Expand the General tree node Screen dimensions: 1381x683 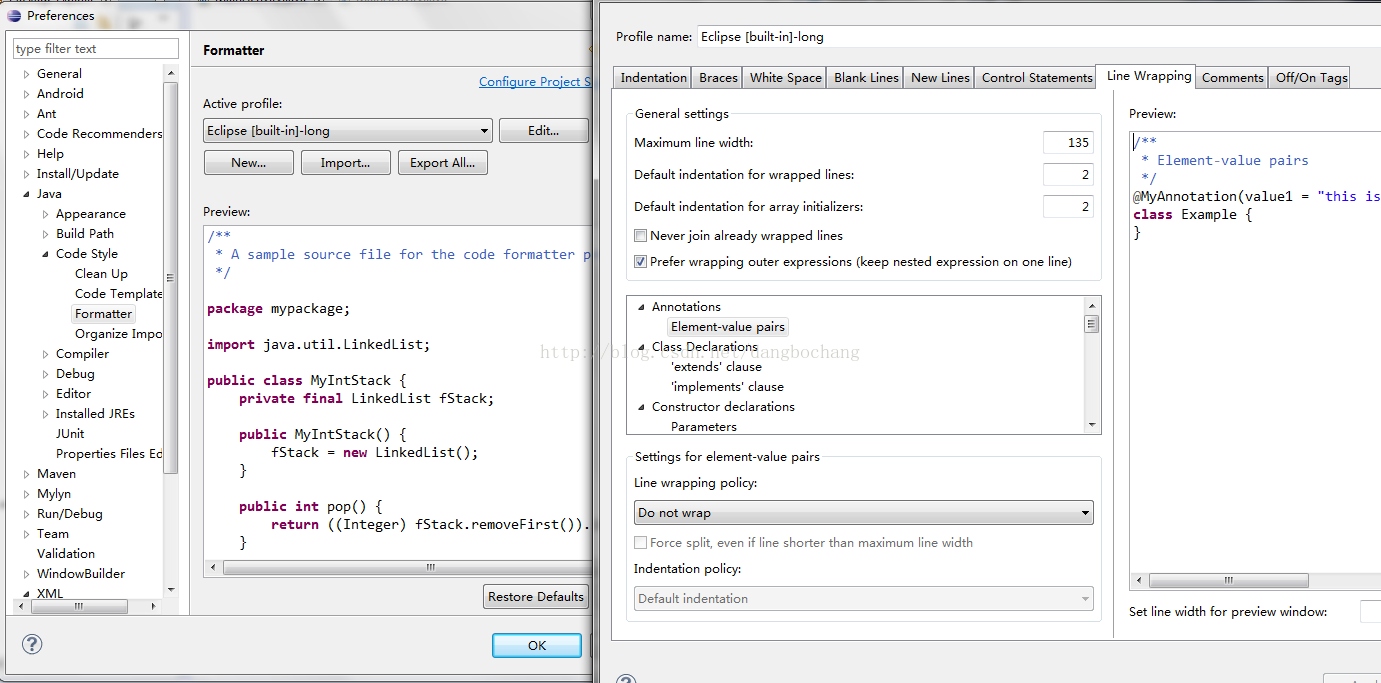pos(27,74)
